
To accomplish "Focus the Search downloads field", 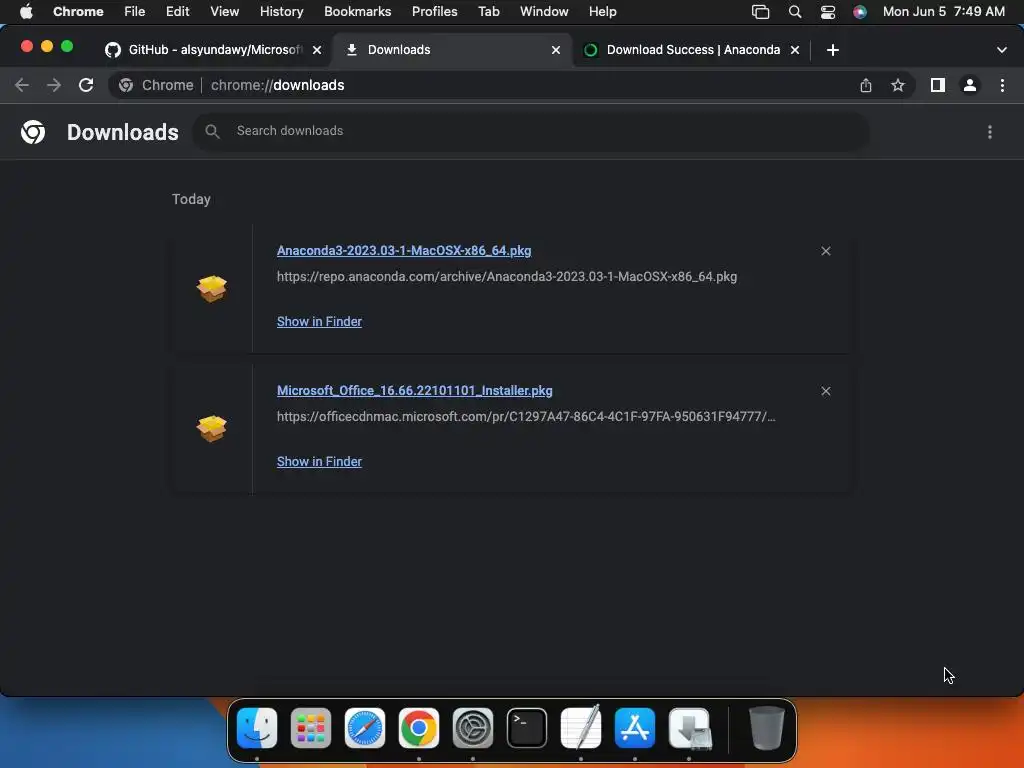I will (x=530, y=131).
